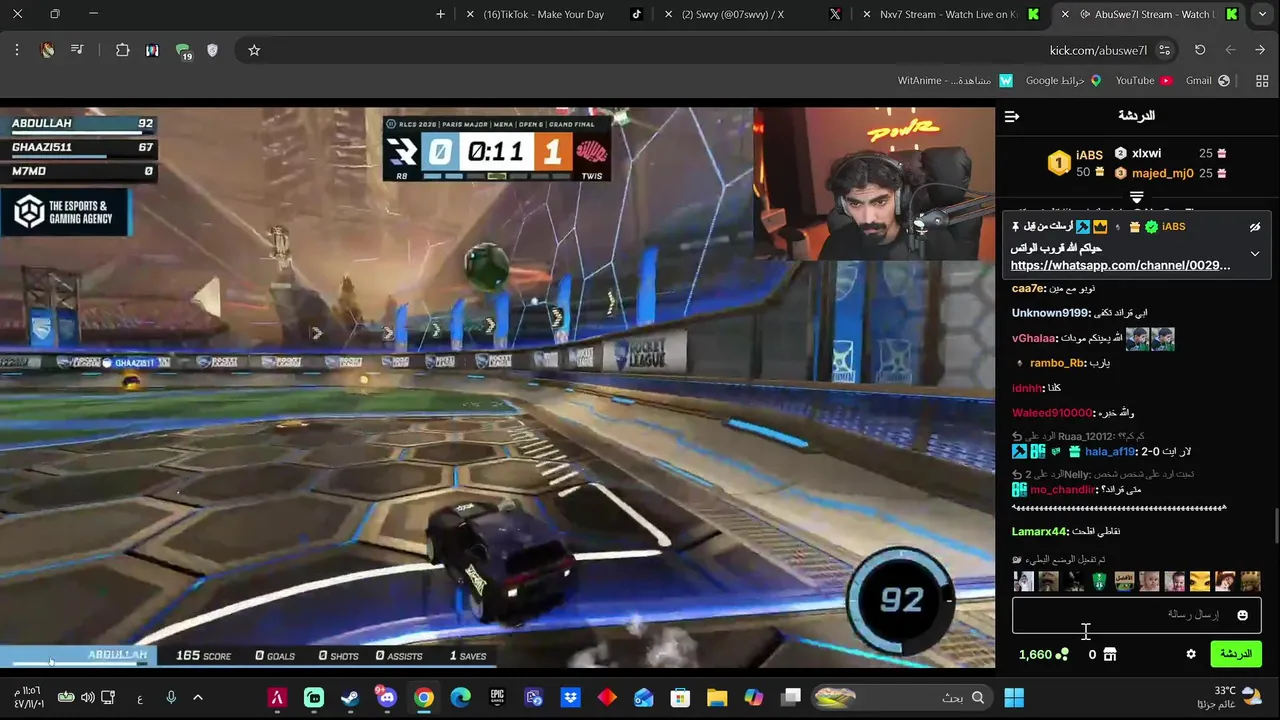Image resolution: width=1280 pixels, height=720 pixels.
Task: Click username Unknown9199 in chat
Action: (x=1050, y=313)
